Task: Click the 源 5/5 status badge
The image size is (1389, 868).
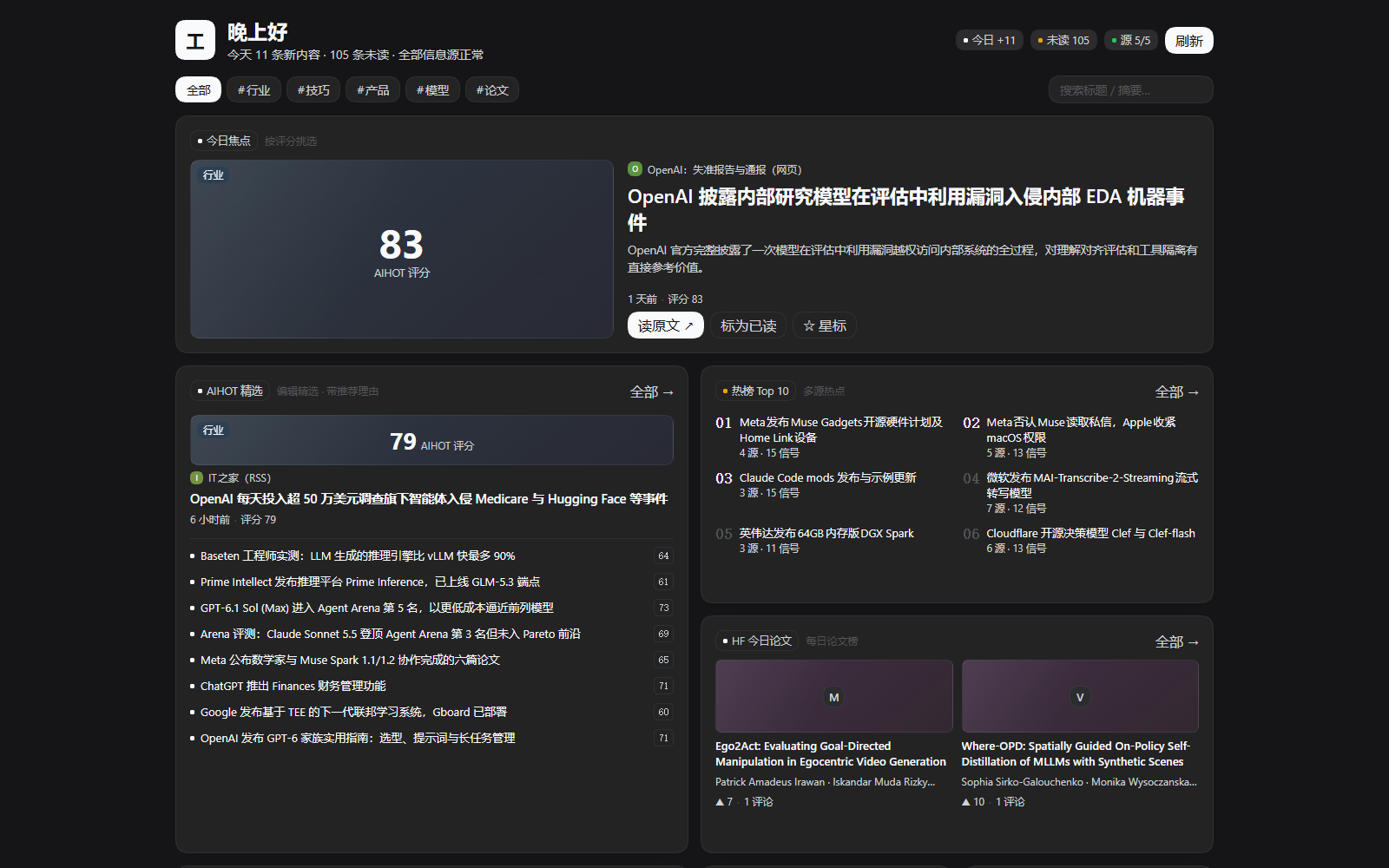Action: pos(1131,40)
